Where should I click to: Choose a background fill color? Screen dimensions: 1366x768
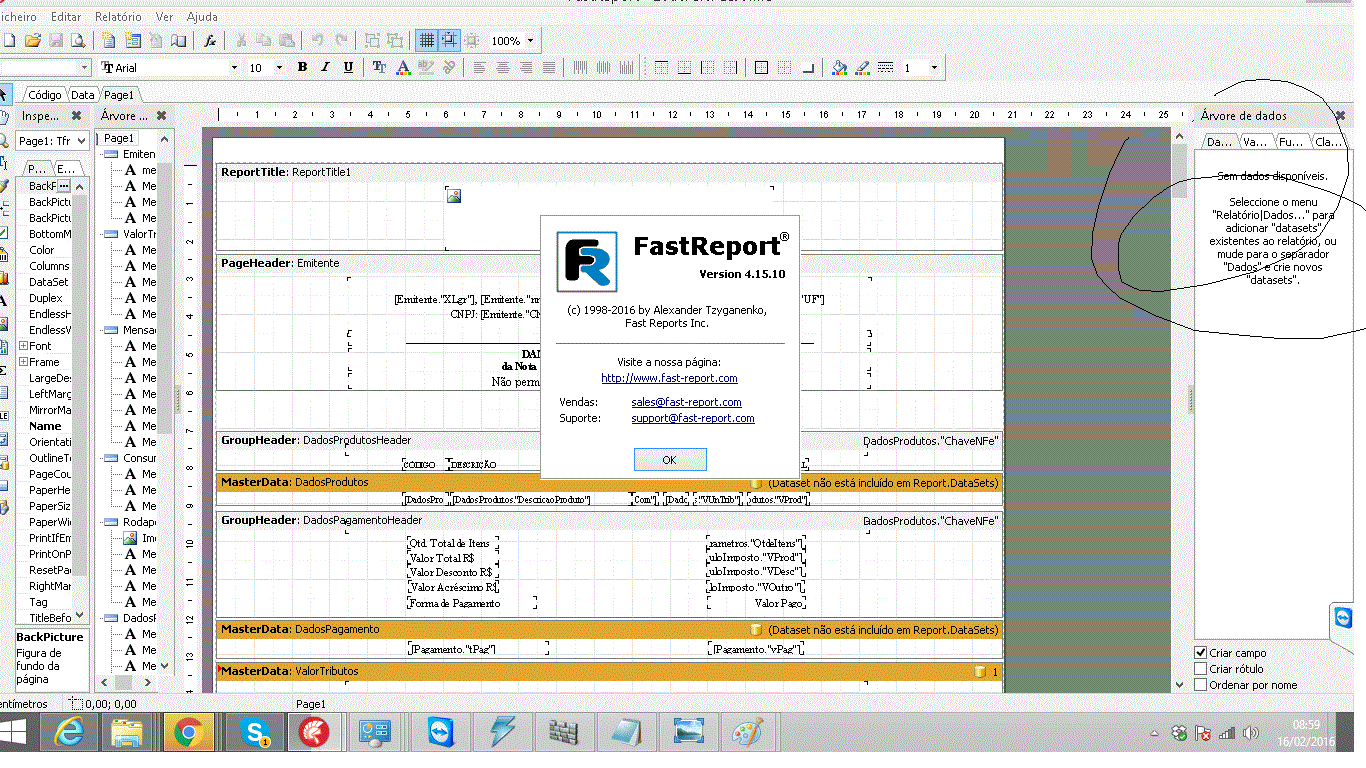839,67
